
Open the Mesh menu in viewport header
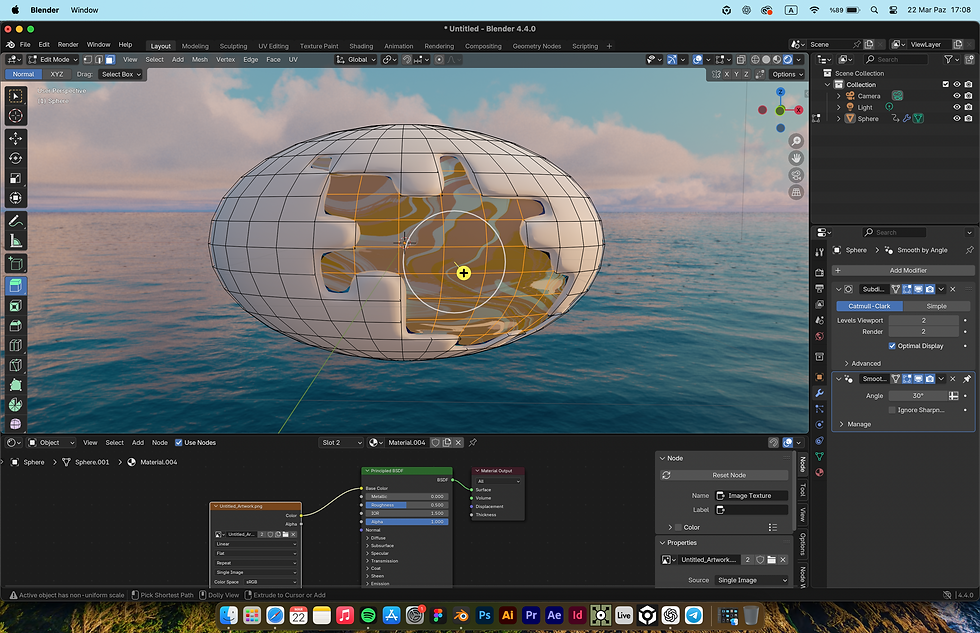point(199,59)
